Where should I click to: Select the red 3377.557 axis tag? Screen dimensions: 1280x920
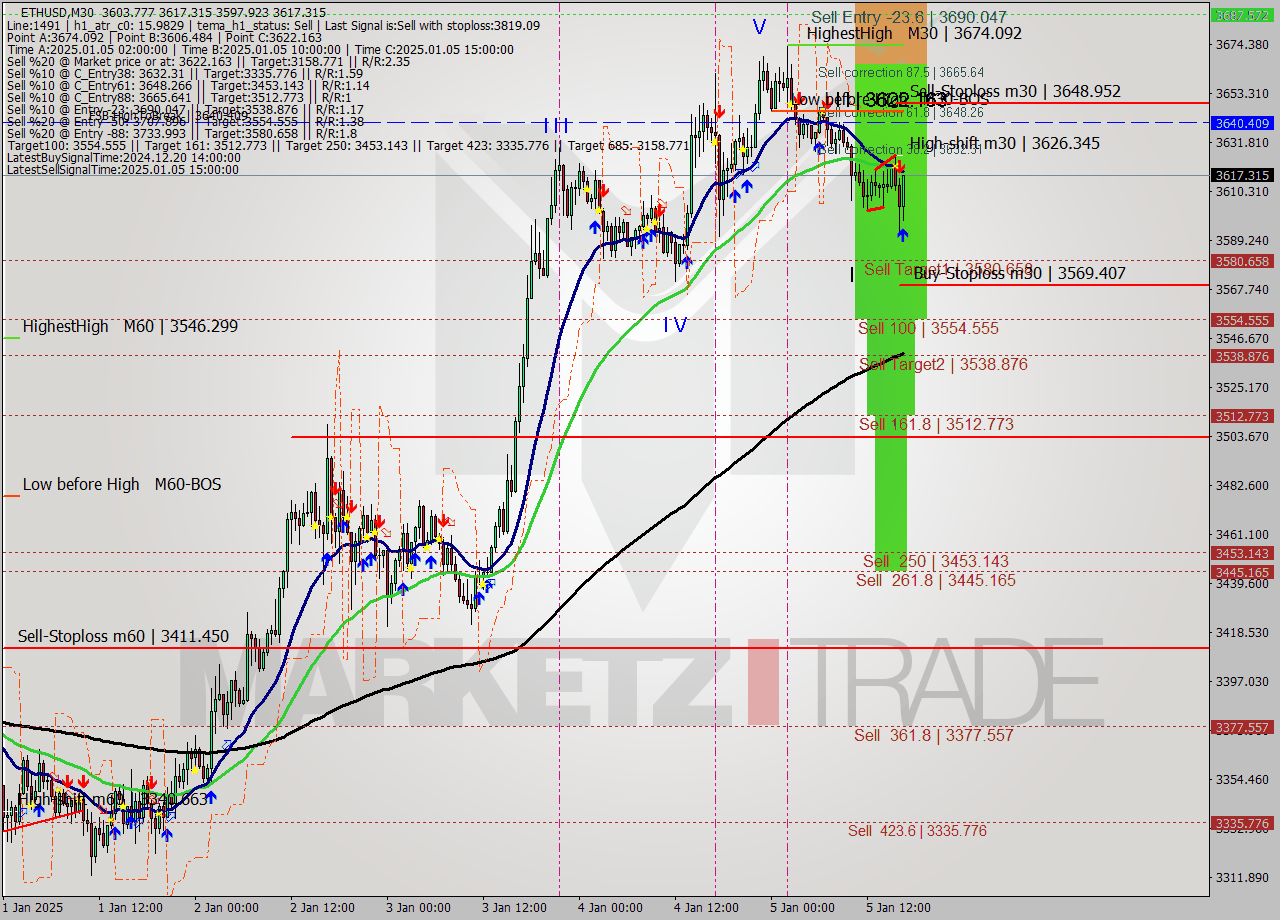click(1242, 727)
